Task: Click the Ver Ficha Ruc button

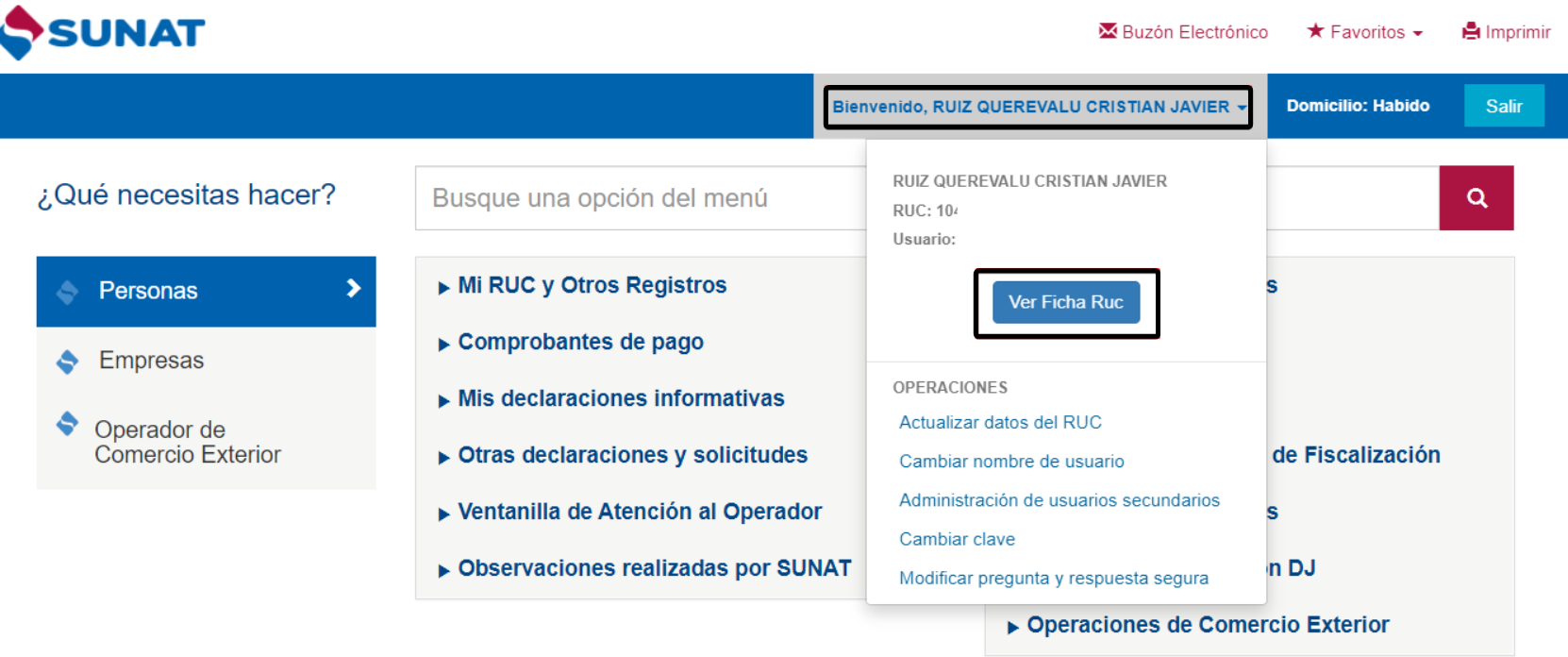Action: (1066, 302)
